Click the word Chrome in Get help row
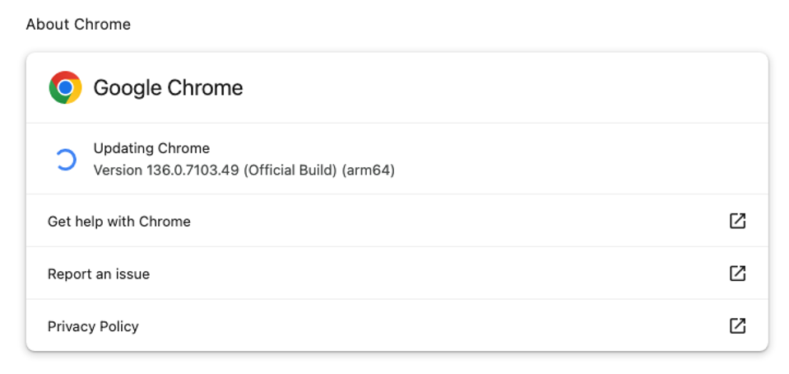Screen dimensions: 789x374 (x=165, y=221)
